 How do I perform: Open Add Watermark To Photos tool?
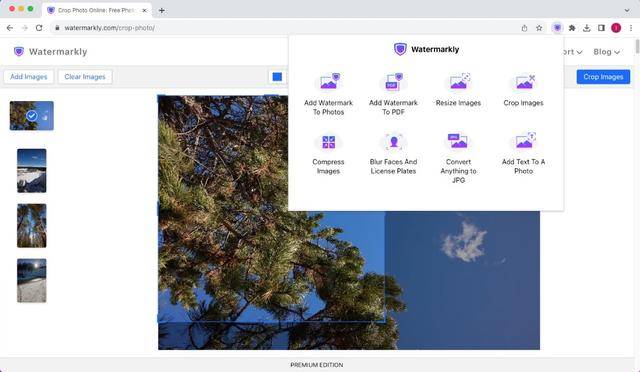click(x=328, y=94)
